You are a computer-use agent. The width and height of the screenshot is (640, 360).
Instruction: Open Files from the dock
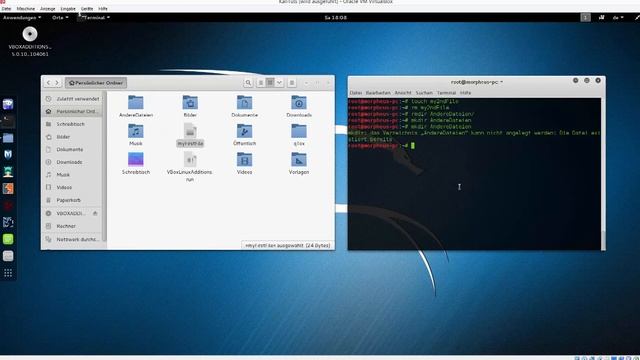[8, 138]
